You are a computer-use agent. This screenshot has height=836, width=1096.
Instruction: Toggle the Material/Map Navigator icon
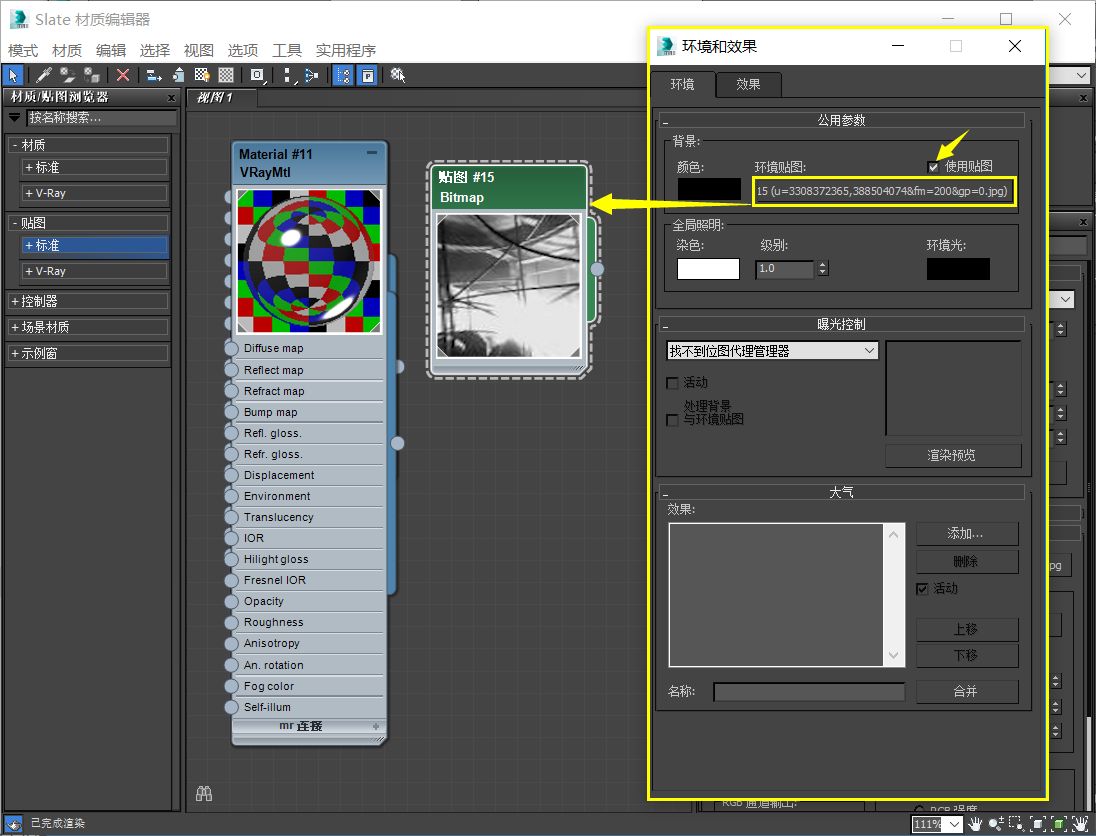343,75
